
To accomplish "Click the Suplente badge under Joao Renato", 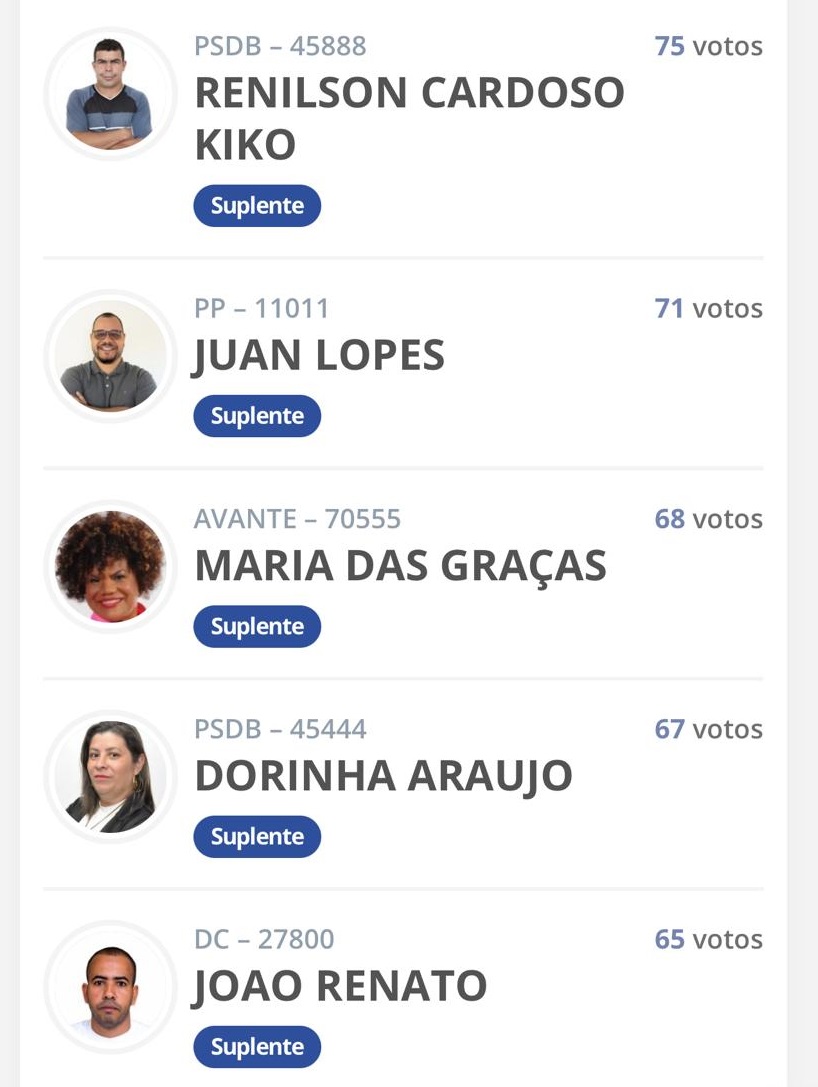I will (257, 1046).
